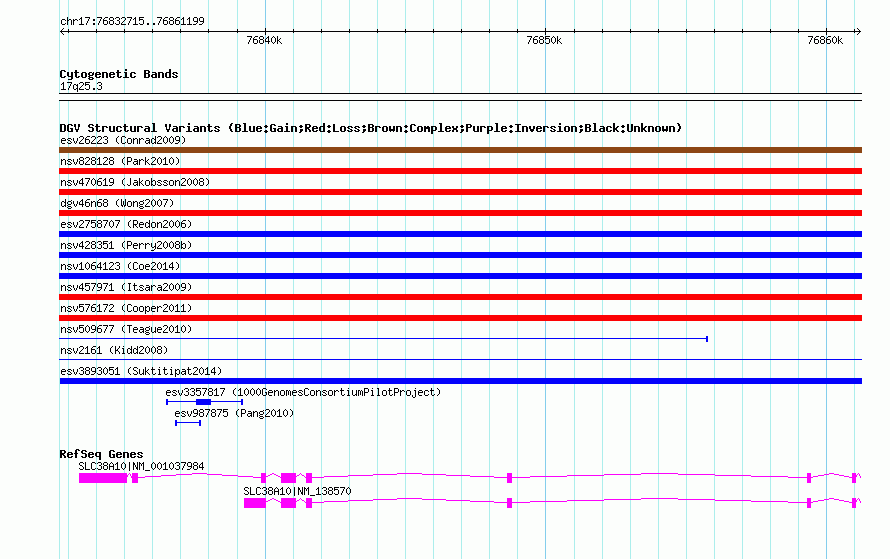
Task: Select the red bar under nsv828128 (Park2010)
Action: (460, 171)
